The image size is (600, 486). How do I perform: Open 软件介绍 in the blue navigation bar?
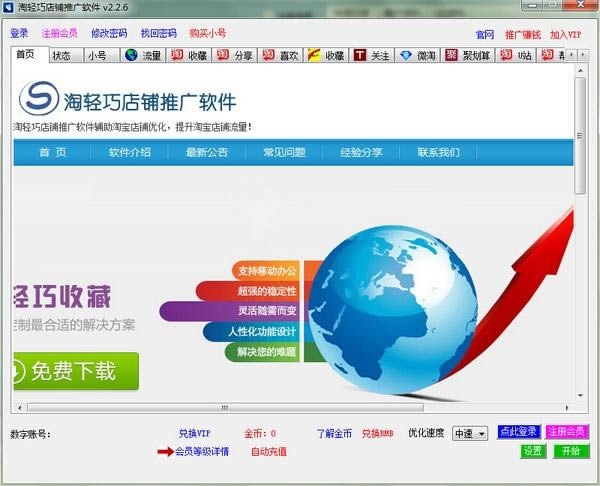(129, 152)
